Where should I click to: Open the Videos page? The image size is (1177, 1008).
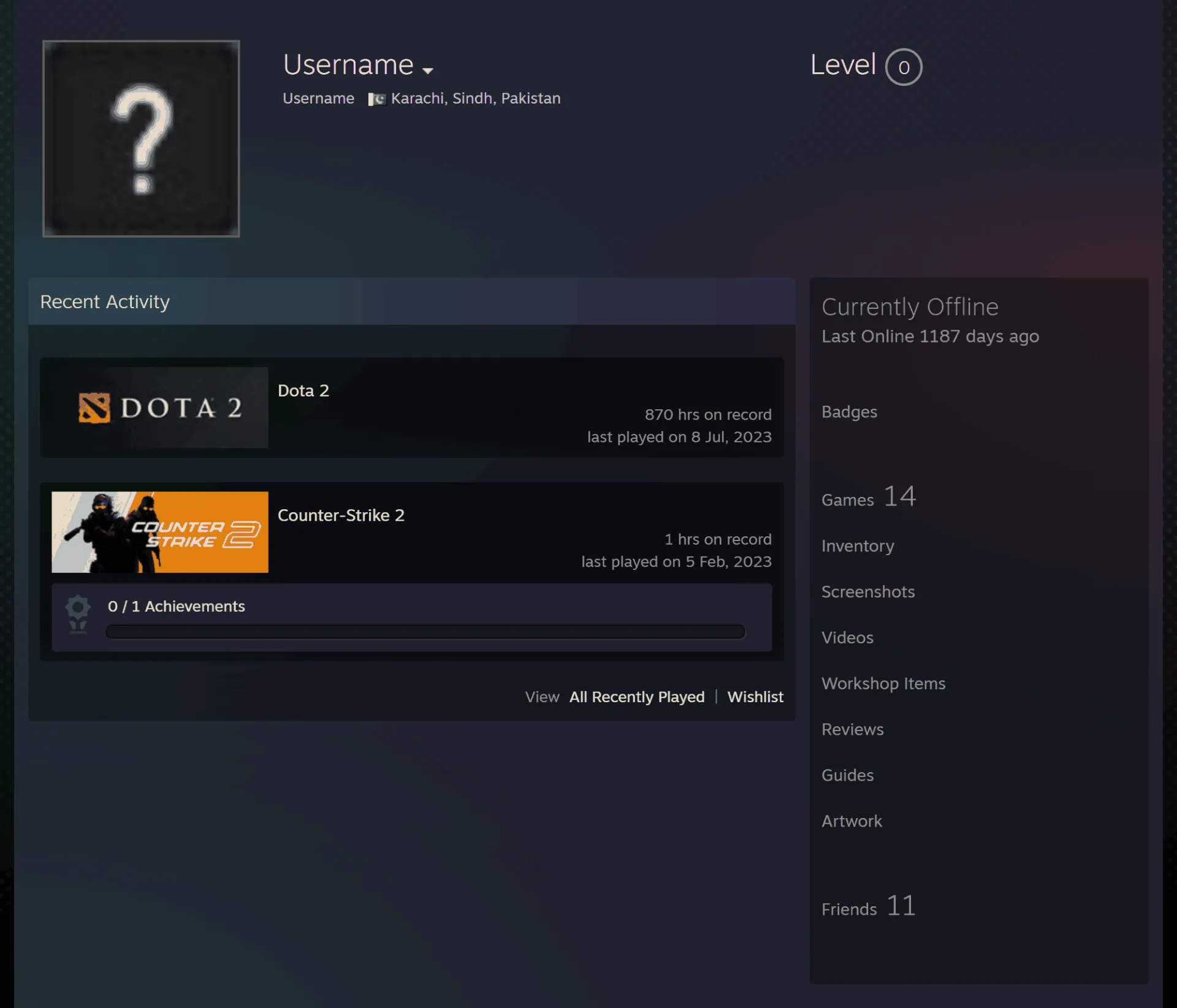tap(847, 638)
